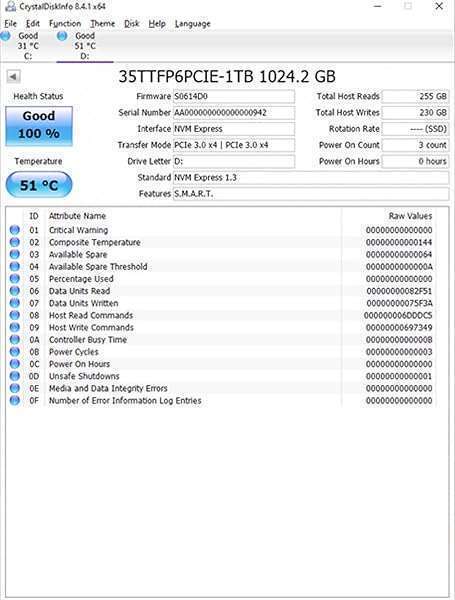Click the Transfer Mode field

tap(234, 145)
